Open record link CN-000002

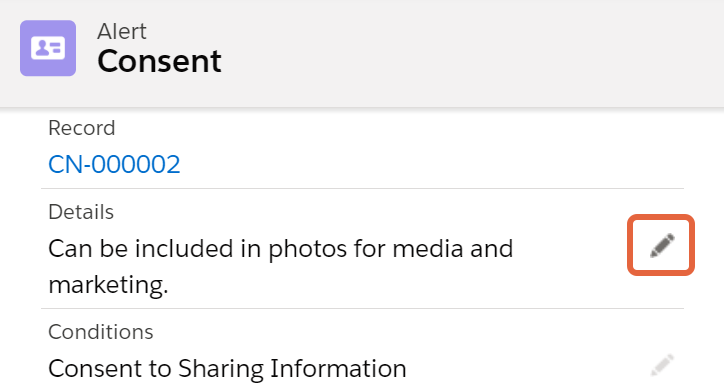tap(114, 164)
